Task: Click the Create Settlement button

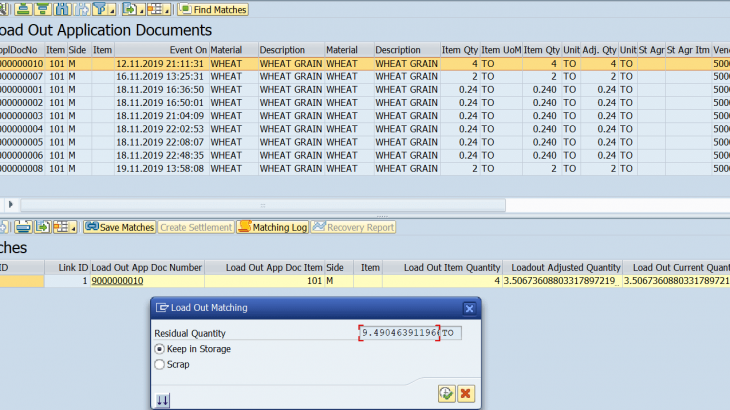Action: pos(196,227)
